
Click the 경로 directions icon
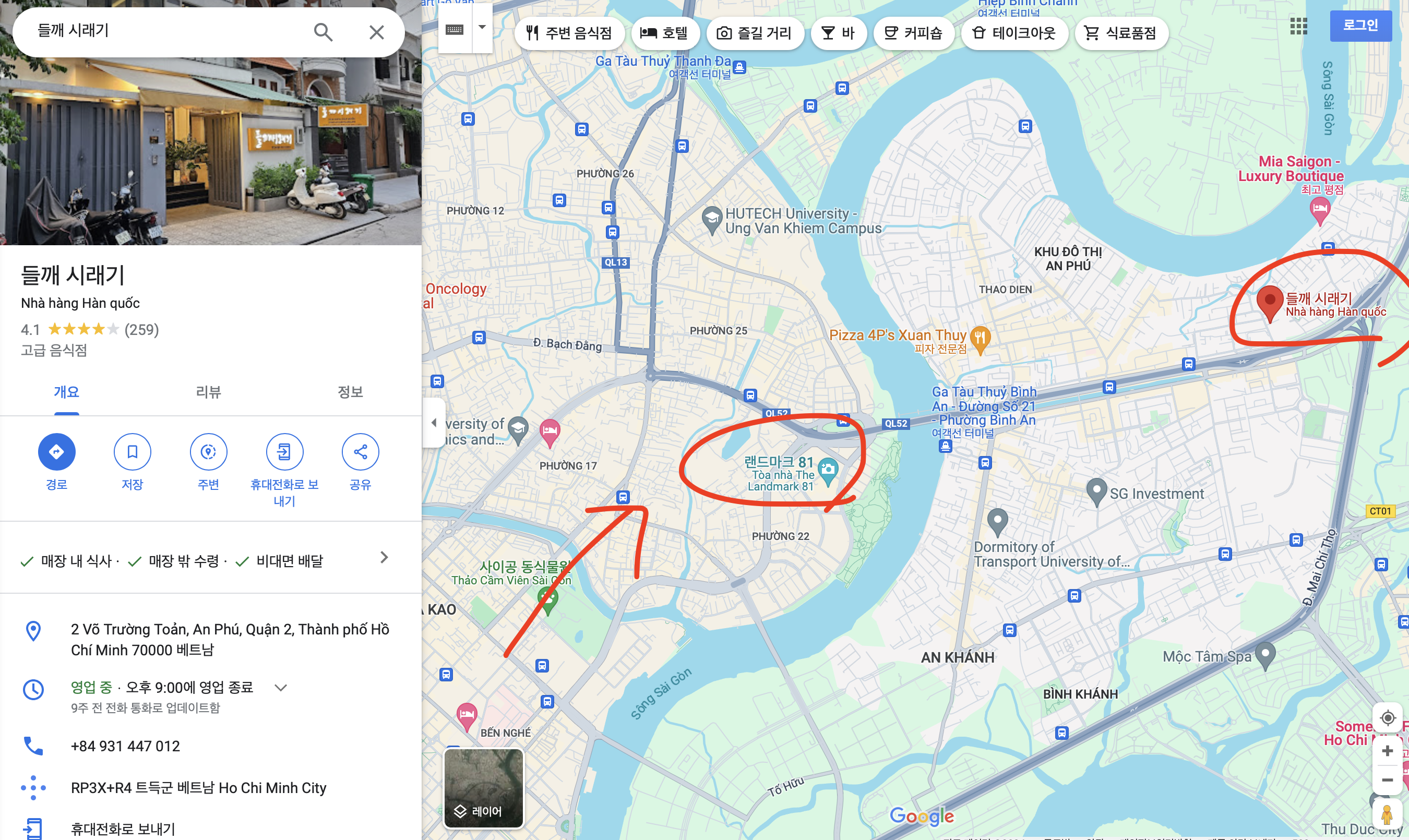56,452
